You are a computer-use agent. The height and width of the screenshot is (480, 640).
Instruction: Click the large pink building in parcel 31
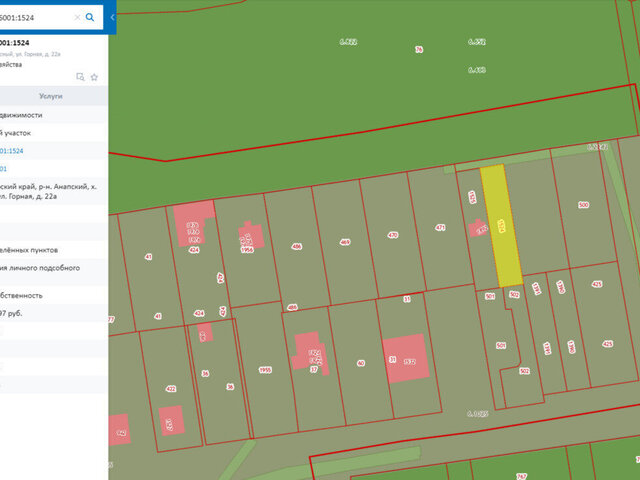406,358
